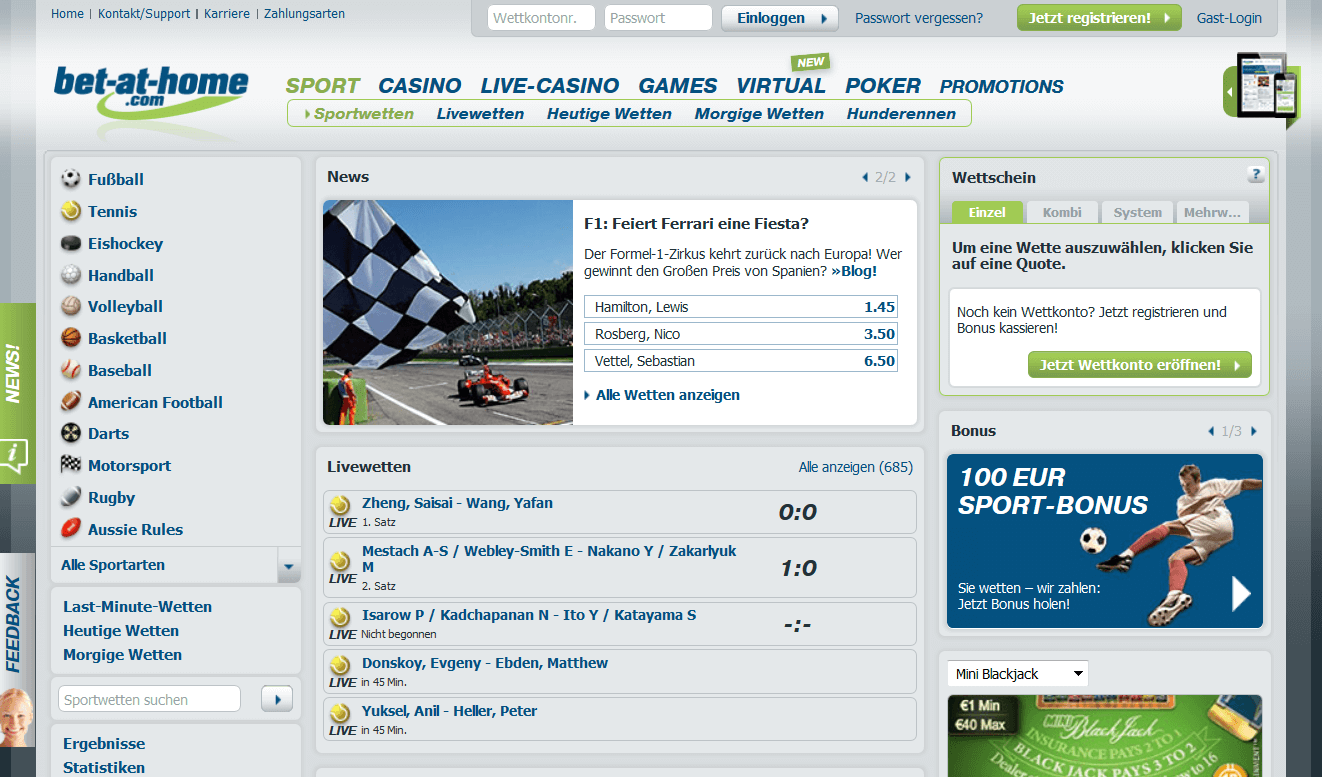The image size is (1322, 777).
Task: Click the Einloggen login button
Action: (780, 18)
